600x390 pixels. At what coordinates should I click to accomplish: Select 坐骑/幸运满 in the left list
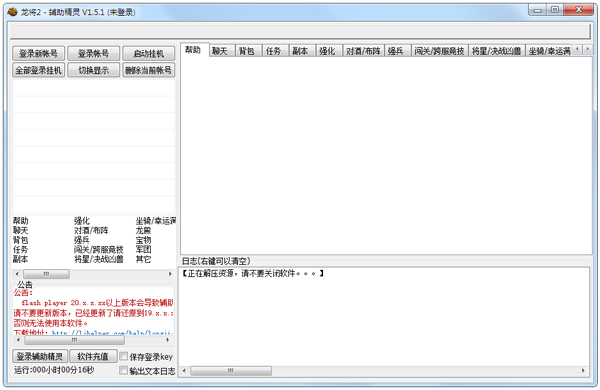tap(155, 221)
